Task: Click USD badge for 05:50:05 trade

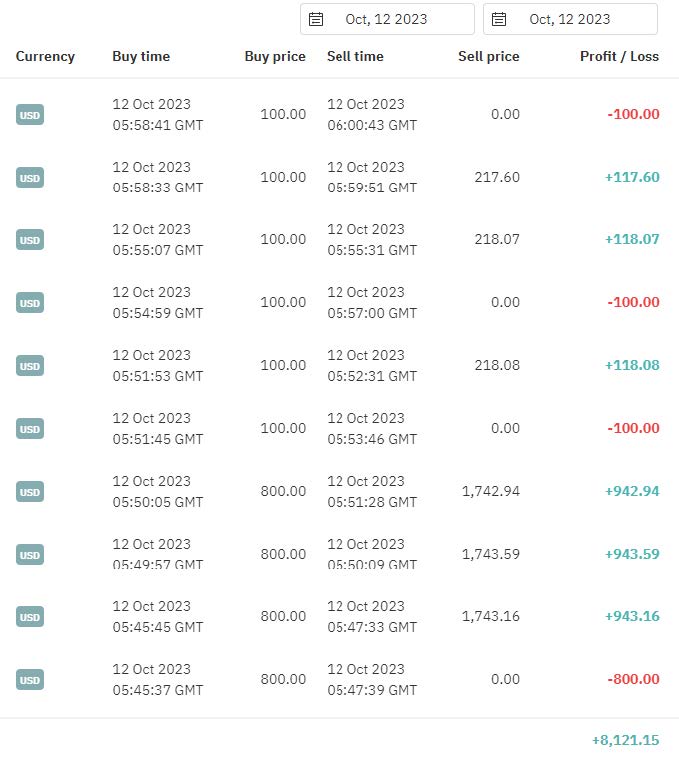Action: (30, 491)
